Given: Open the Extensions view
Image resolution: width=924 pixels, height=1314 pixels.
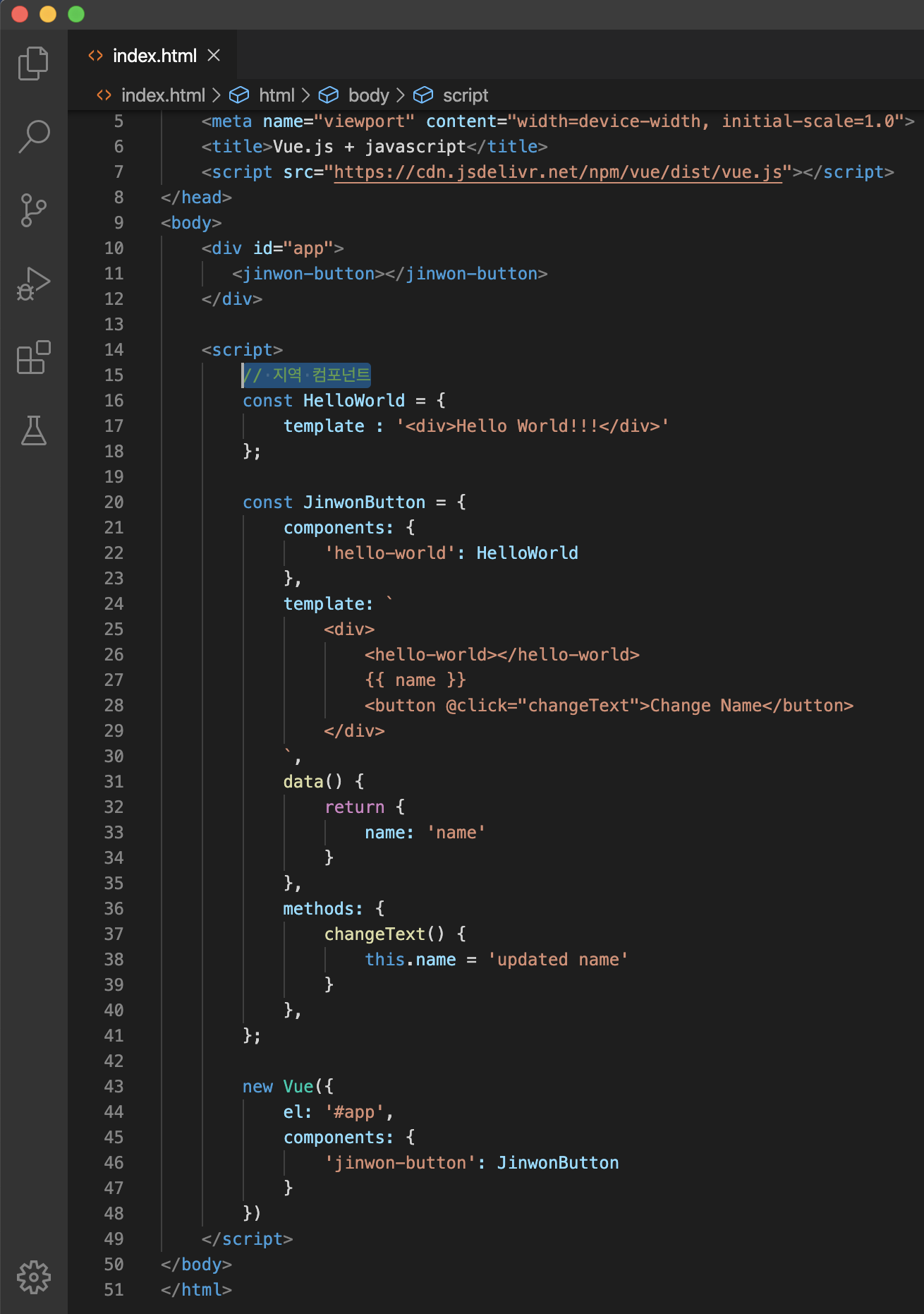Looking at the screenshot, I should click(33, 357).
